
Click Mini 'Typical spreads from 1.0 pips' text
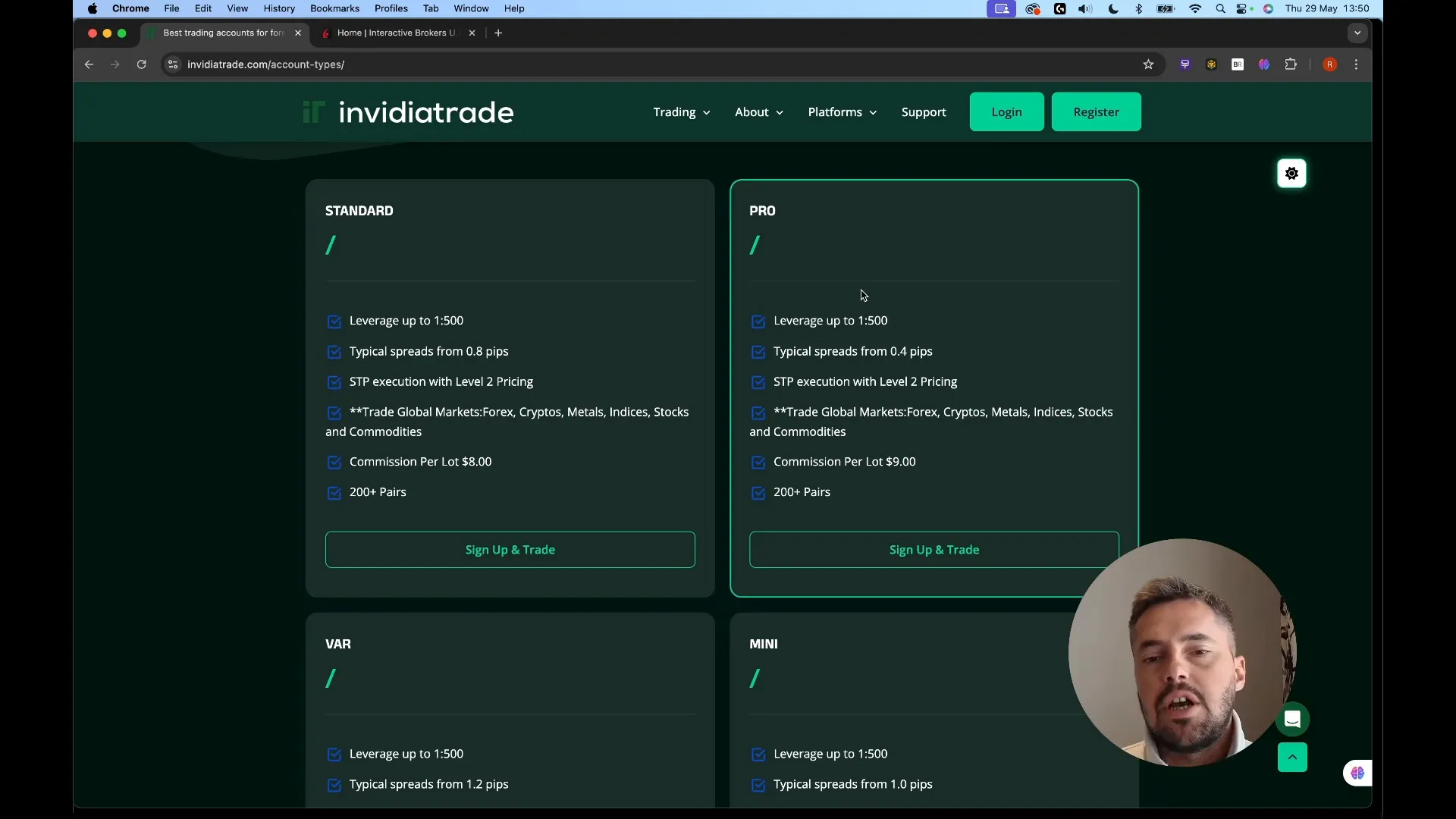(x=852, y=784)
